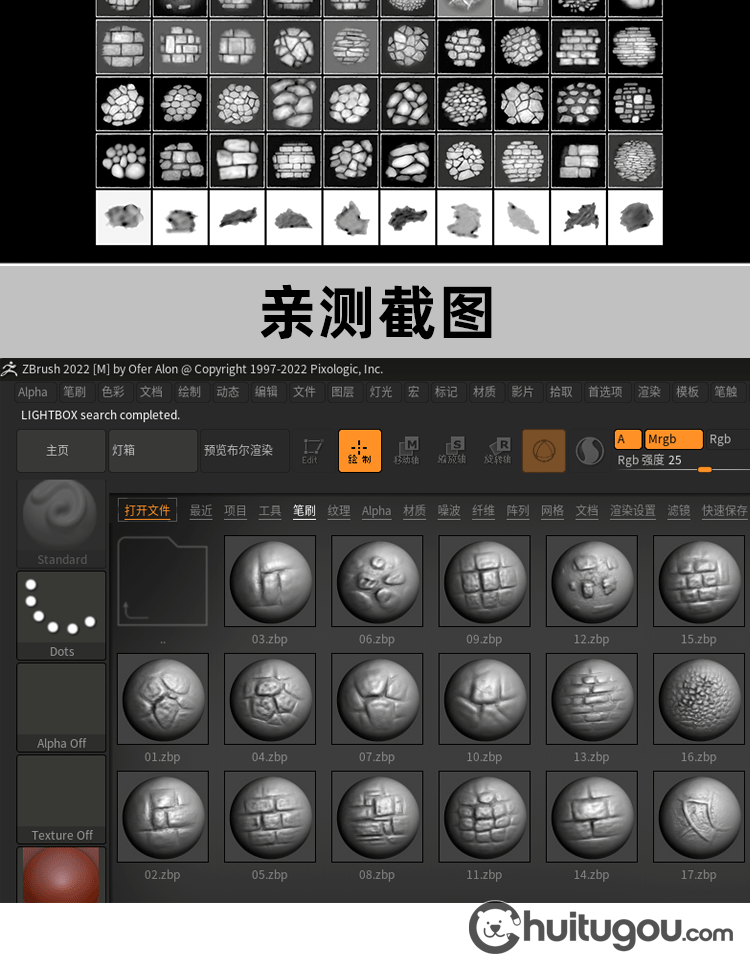This screenshot has height=960, width=750.
Task: Switch to the 工具 lightbox tab
Action: [x=269, y=511]
